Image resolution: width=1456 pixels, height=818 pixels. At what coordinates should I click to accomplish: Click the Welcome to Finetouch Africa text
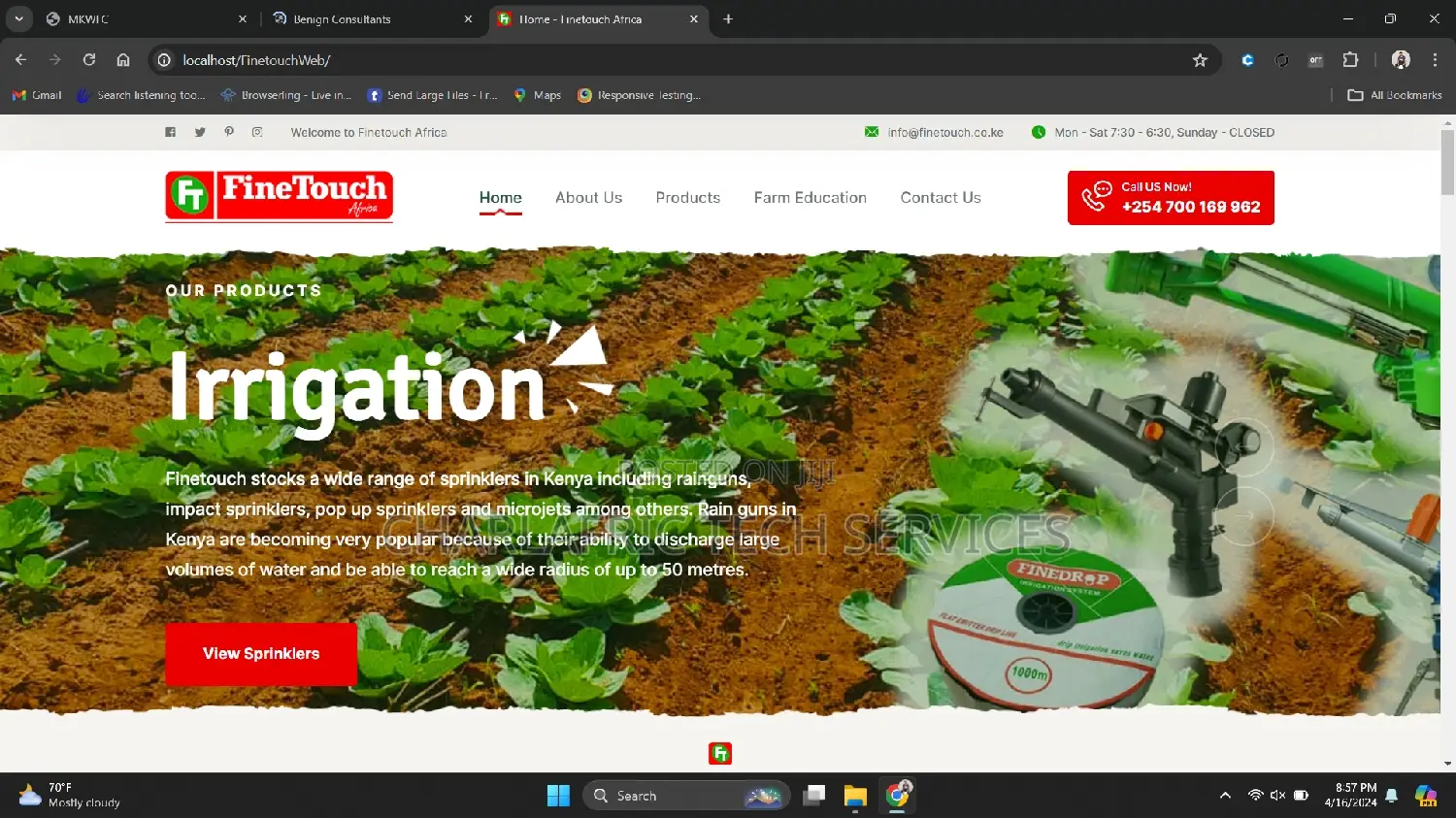[369, 133]
